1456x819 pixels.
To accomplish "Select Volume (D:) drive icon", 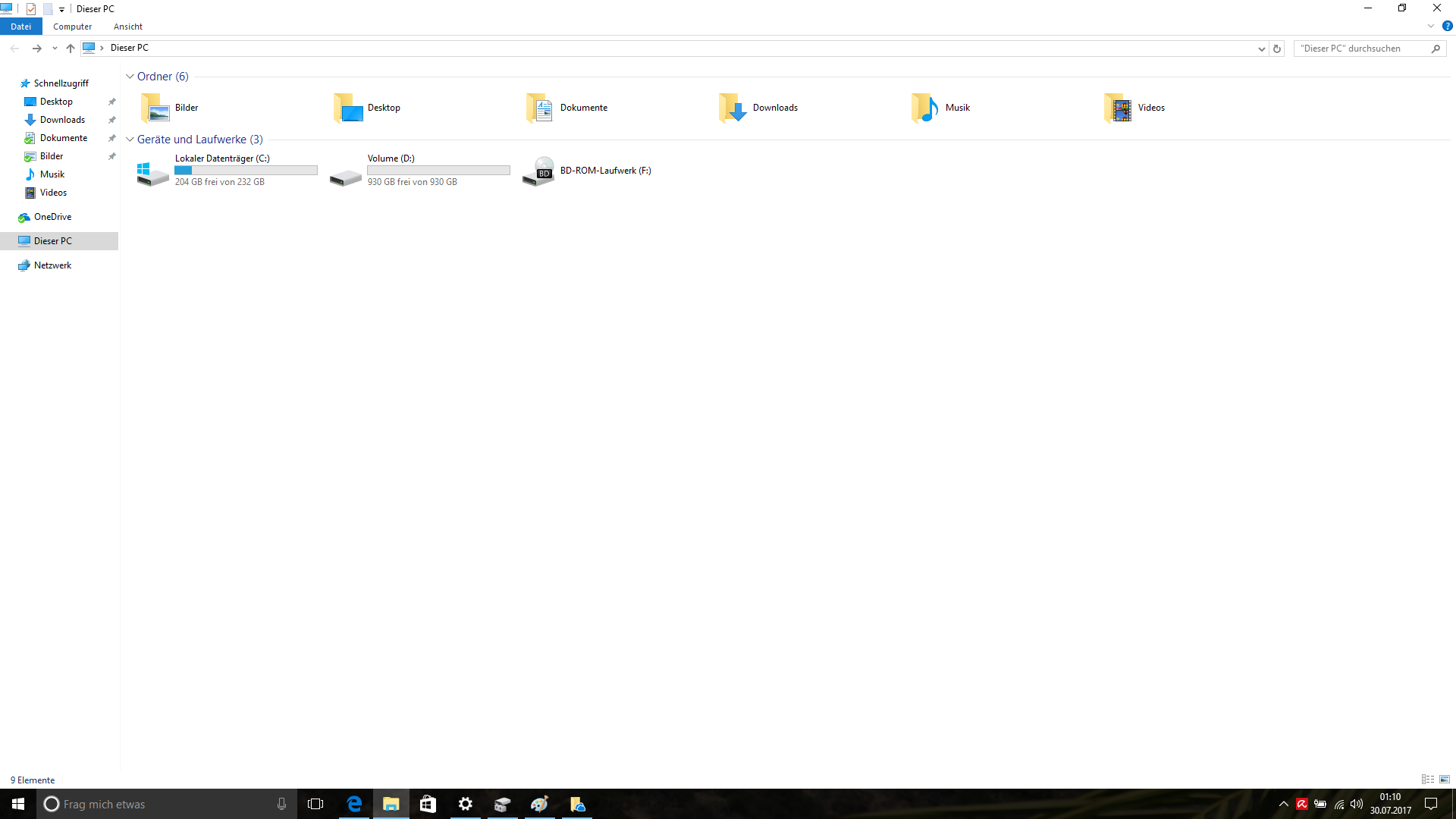I will (345, 176).
